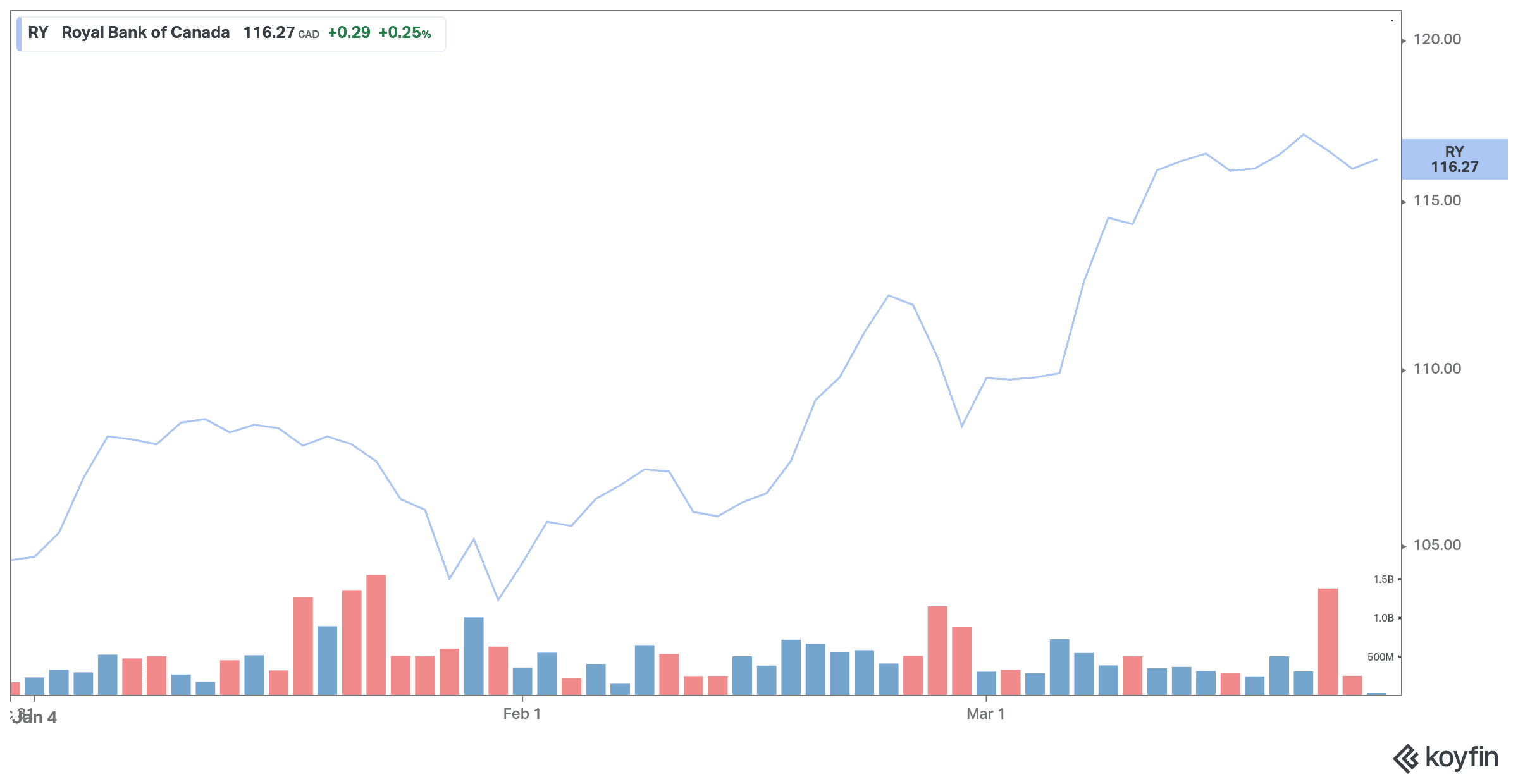Click the 500M volume axis label
Viewport: 1518px width, 784px height.
coord(1380,657)
